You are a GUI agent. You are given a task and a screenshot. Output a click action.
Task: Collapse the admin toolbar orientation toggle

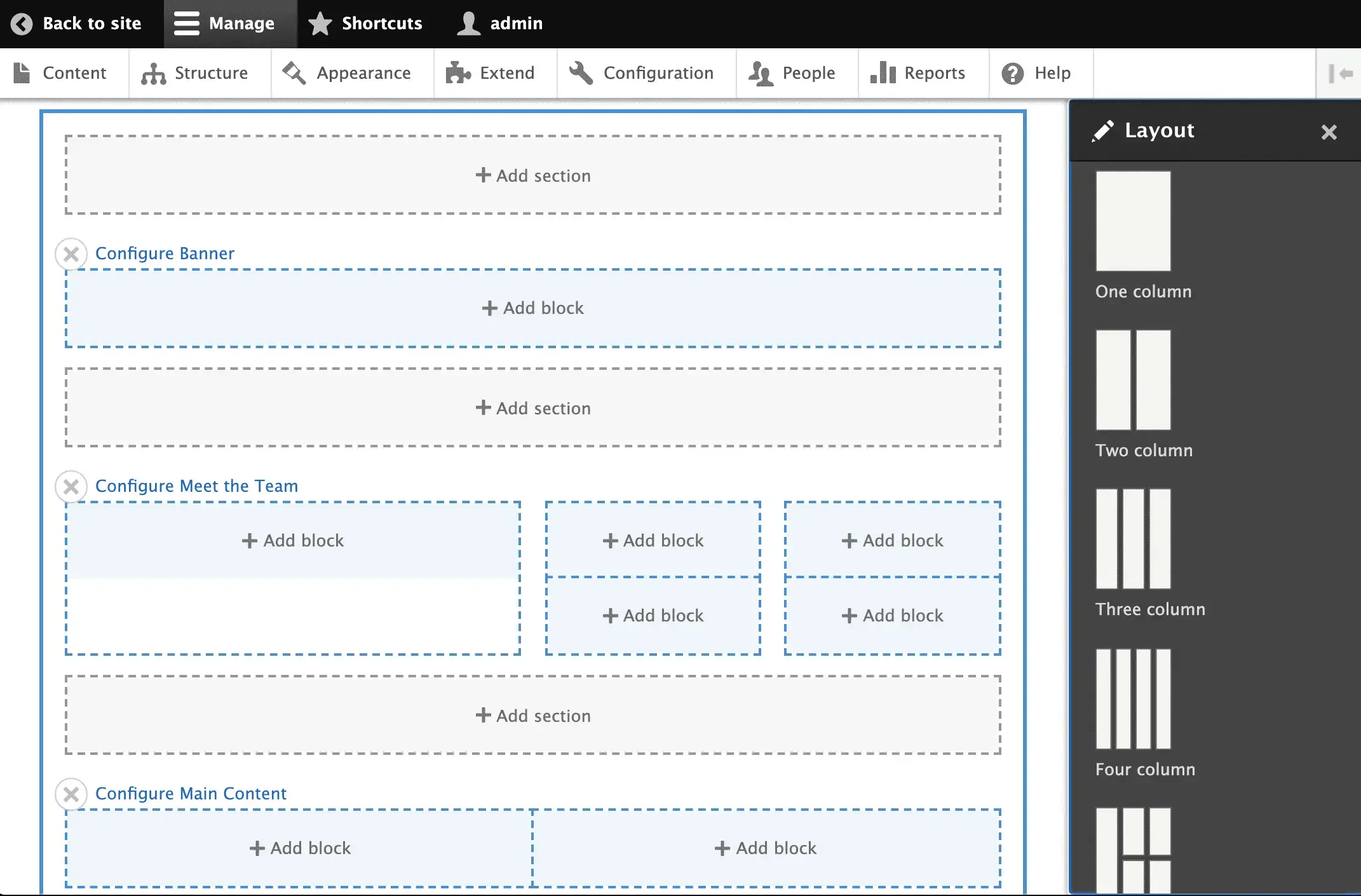[1340, 74]
